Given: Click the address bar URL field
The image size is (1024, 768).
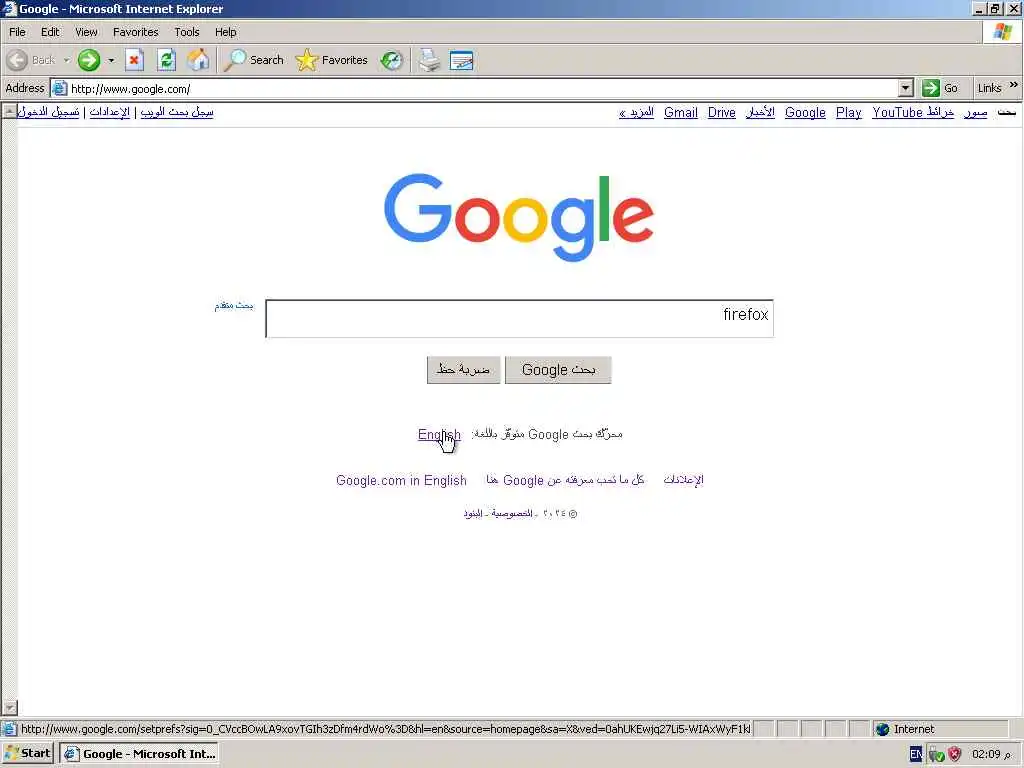Looking at the screenshot, I should 483,89.
